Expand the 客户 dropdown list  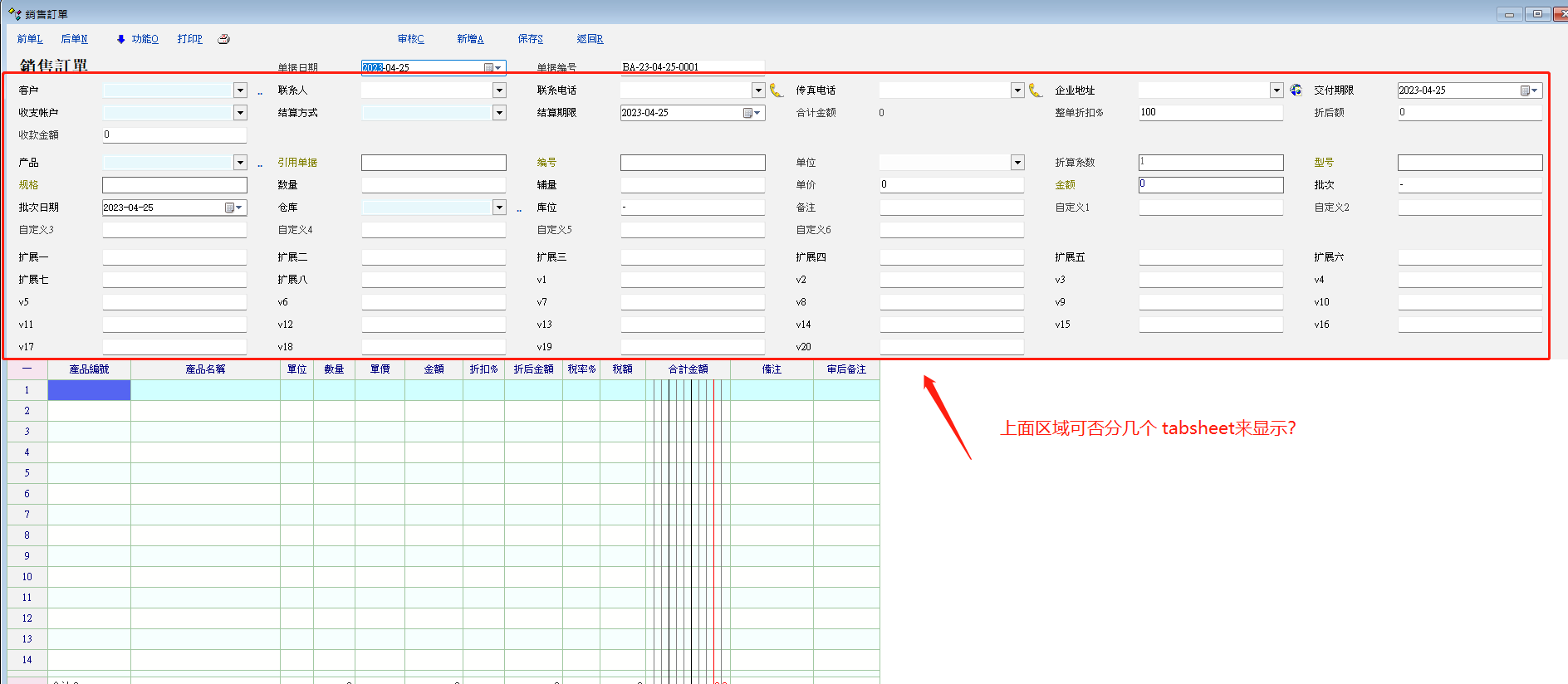pyautogui.click(x=240, y=90)
